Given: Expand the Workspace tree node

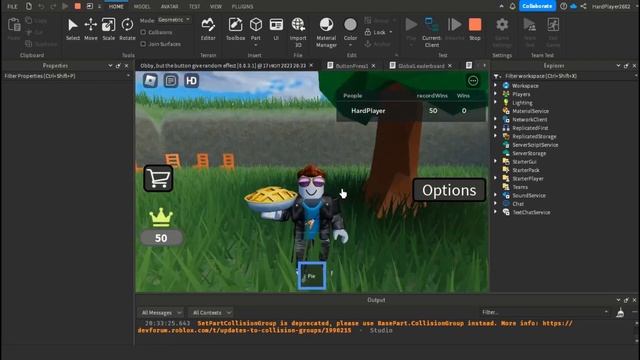Looking at the screenshot, I should pyautogui.click(x=496, y=85).
